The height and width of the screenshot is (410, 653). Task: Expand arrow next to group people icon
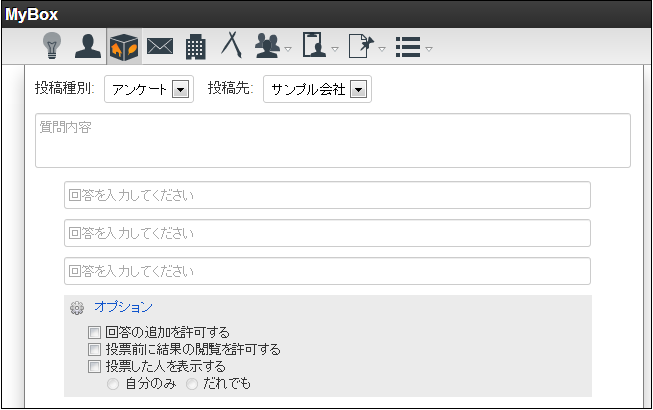[288, 49]
